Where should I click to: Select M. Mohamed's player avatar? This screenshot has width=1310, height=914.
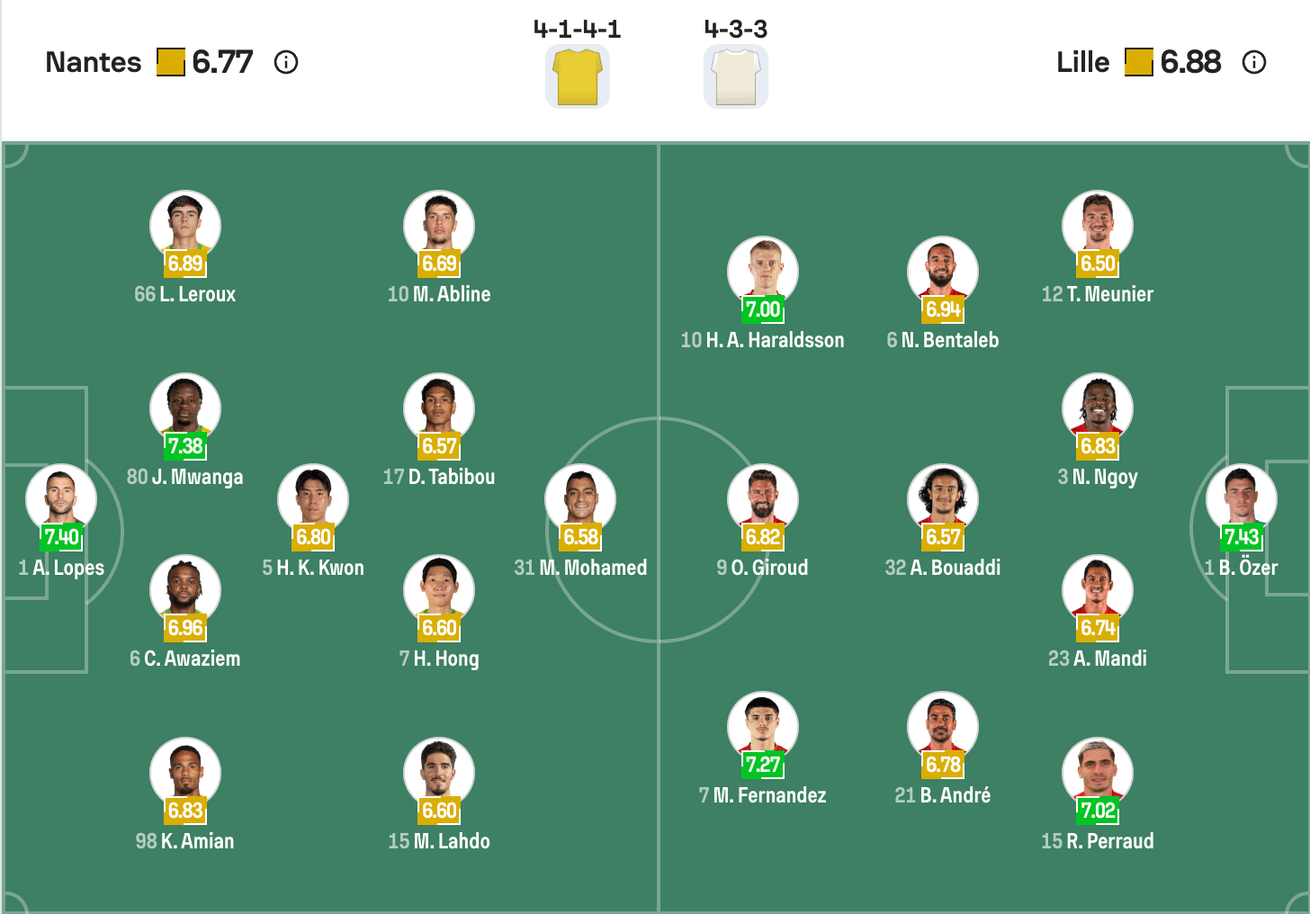[x=580, y=498]
